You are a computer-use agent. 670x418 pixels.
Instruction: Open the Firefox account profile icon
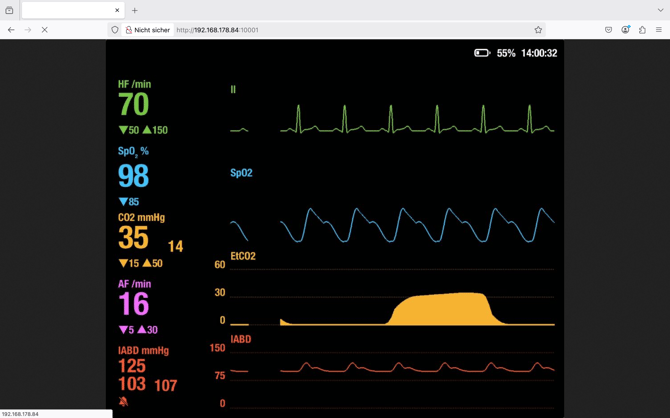(625, 30)
